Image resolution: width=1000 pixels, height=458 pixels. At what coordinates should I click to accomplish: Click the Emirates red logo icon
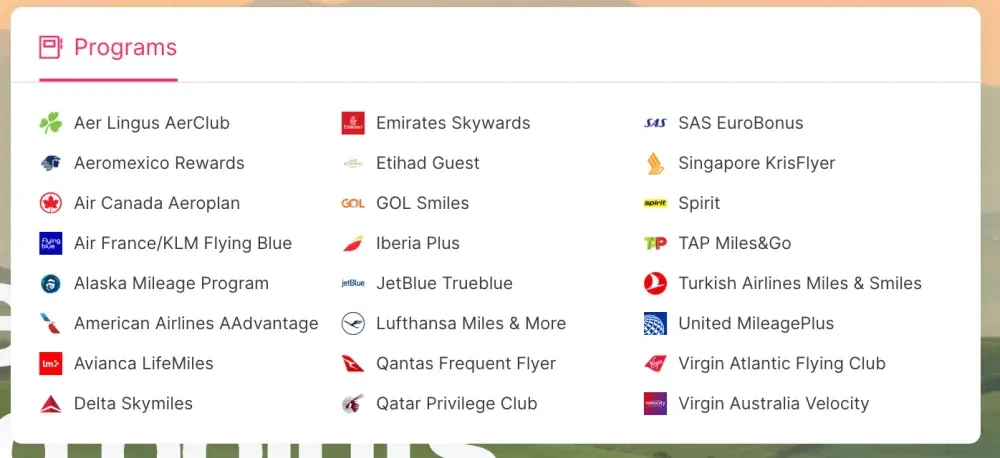point(353,123)
